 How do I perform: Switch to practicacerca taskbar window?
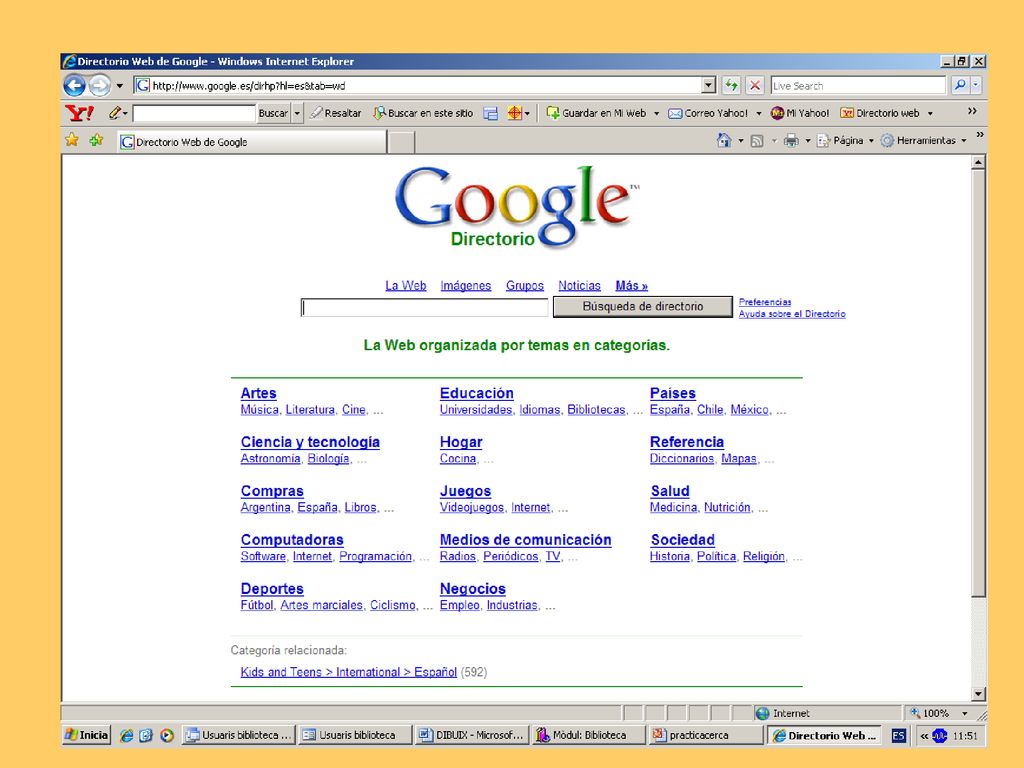[x=707, y=735]
